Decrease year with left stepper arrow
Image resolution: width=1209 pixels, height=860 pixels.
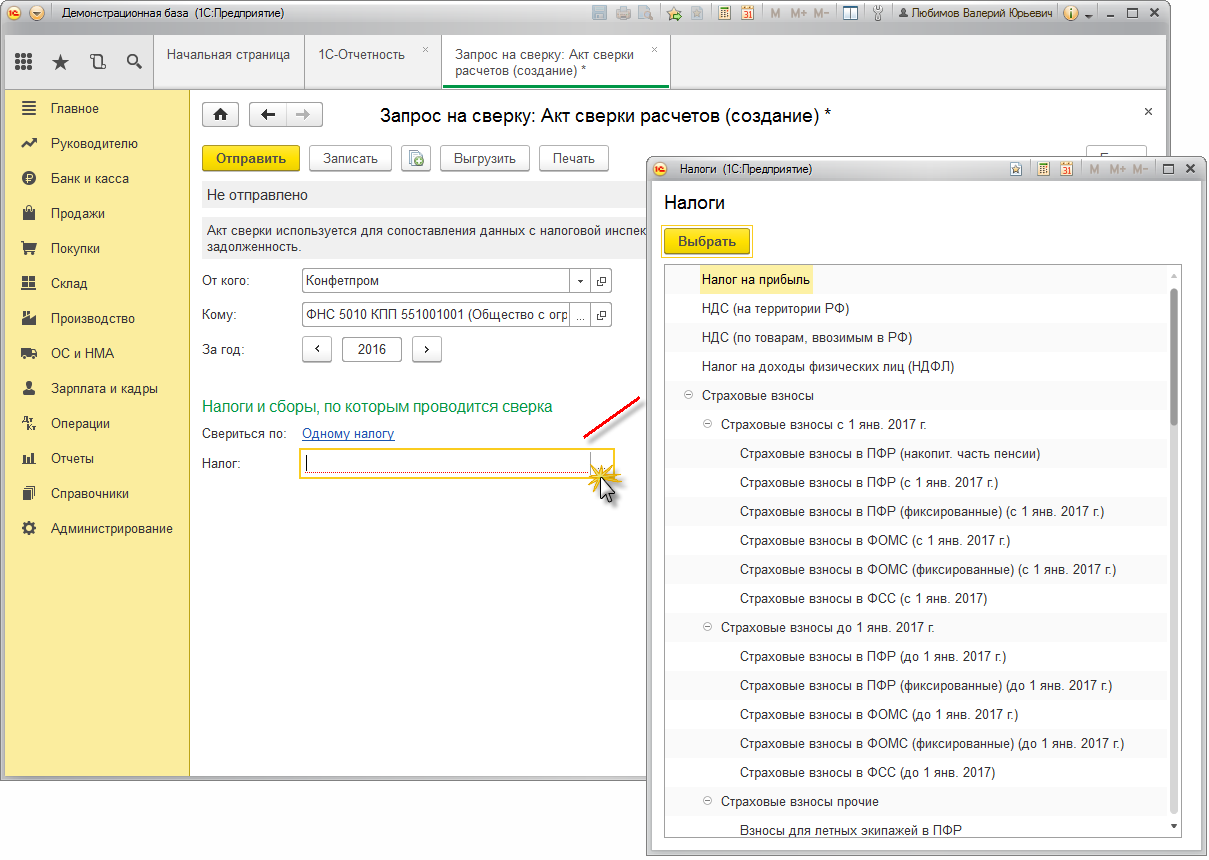[317, 349]
